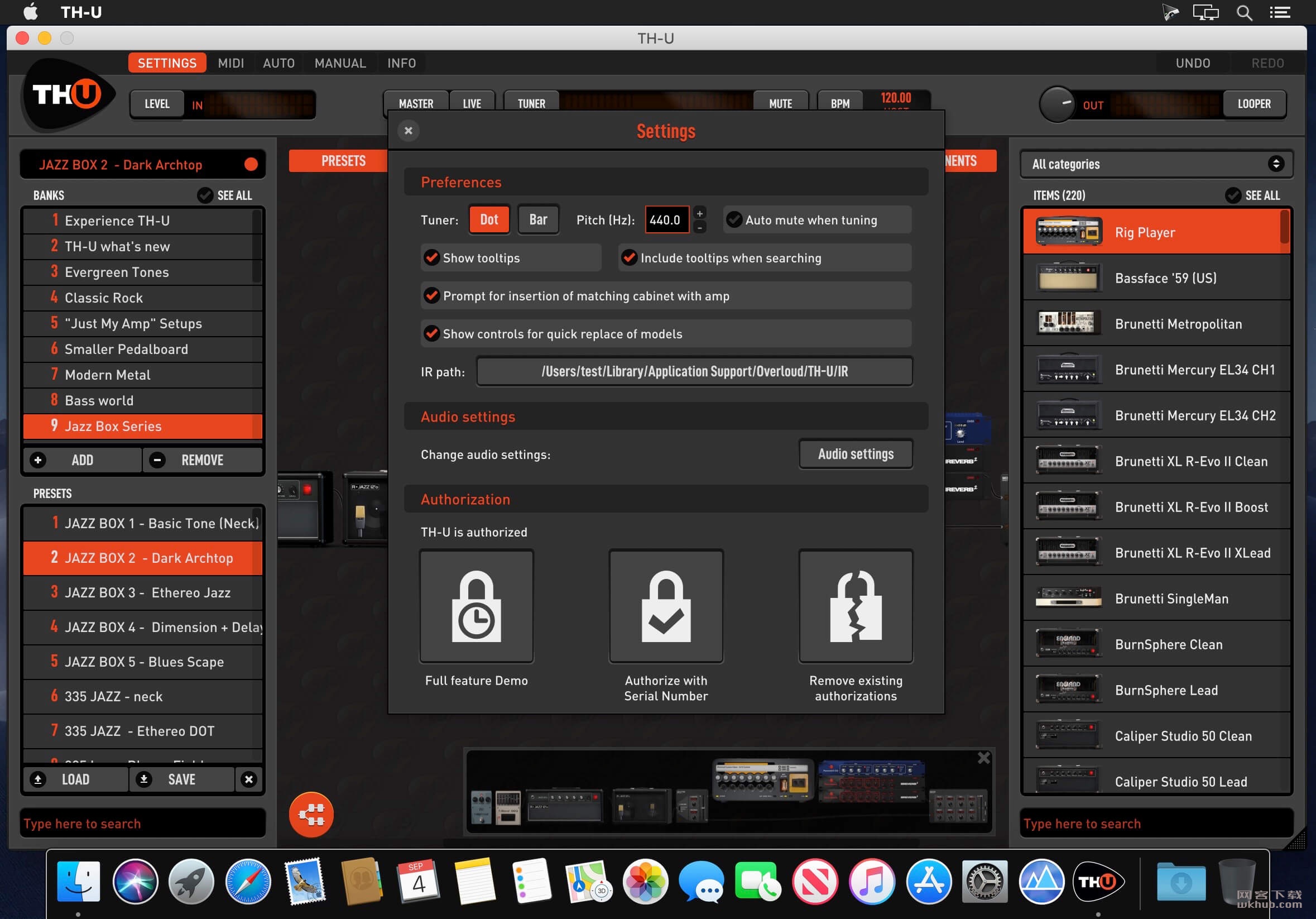Click the plus icon on the ADD bank button

(x=39, y=460)
